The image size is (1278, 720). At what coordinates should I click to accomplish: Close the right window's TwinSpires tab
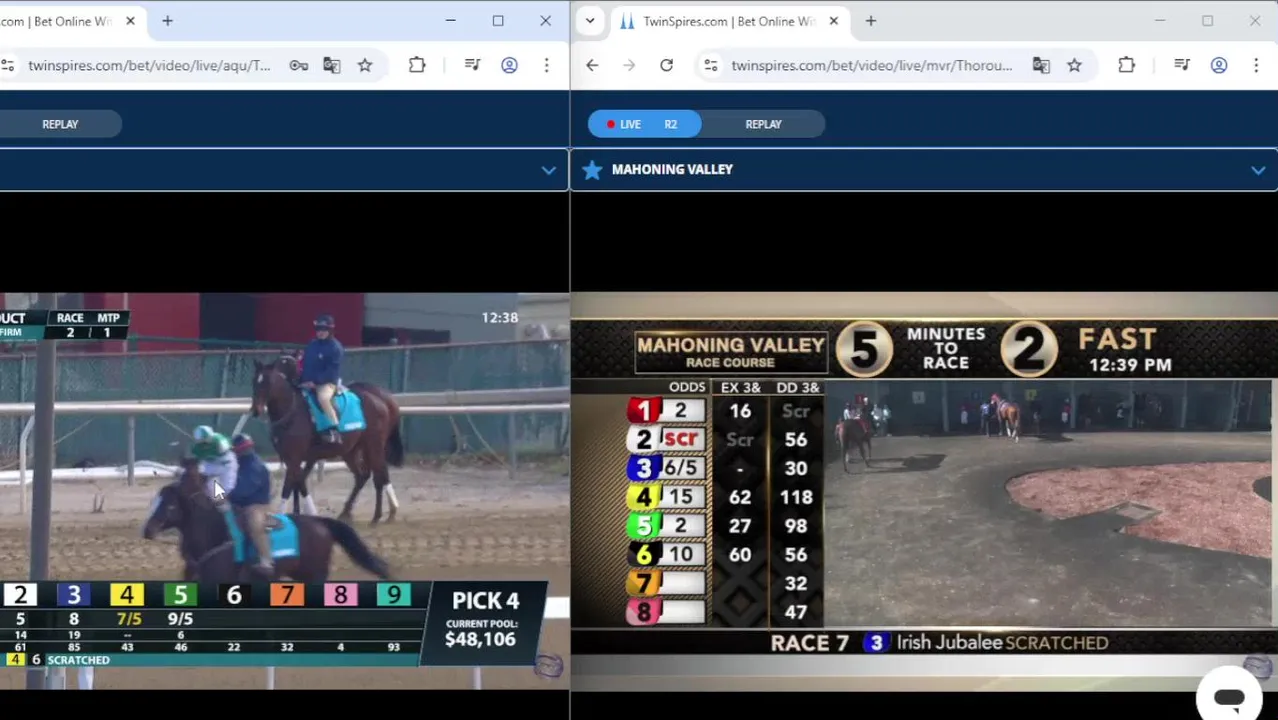pyautogui.click(x=833, y=21)
